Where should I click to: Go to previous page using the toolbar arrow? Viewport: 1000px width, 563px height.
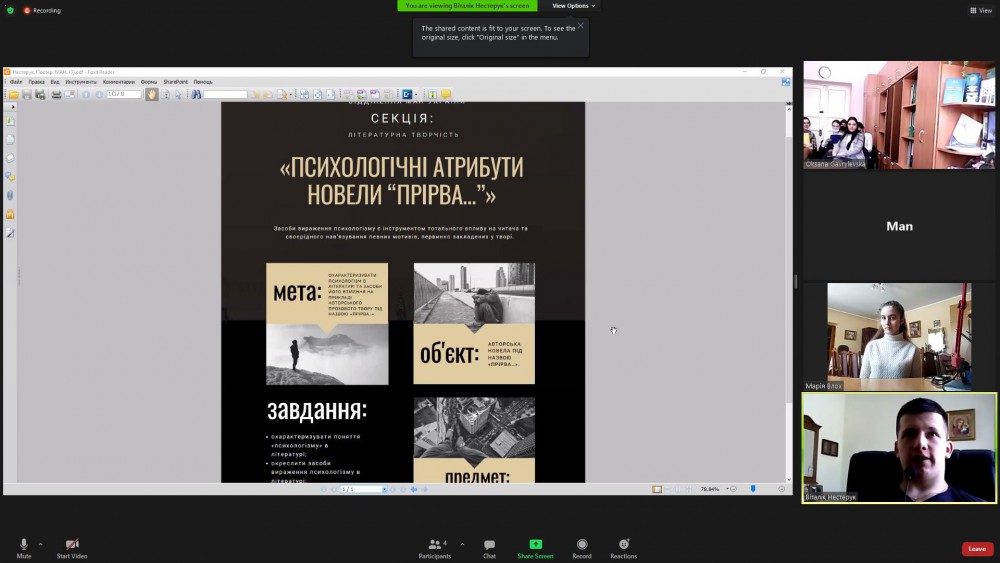pyautogui.click(x=86, y=94)
